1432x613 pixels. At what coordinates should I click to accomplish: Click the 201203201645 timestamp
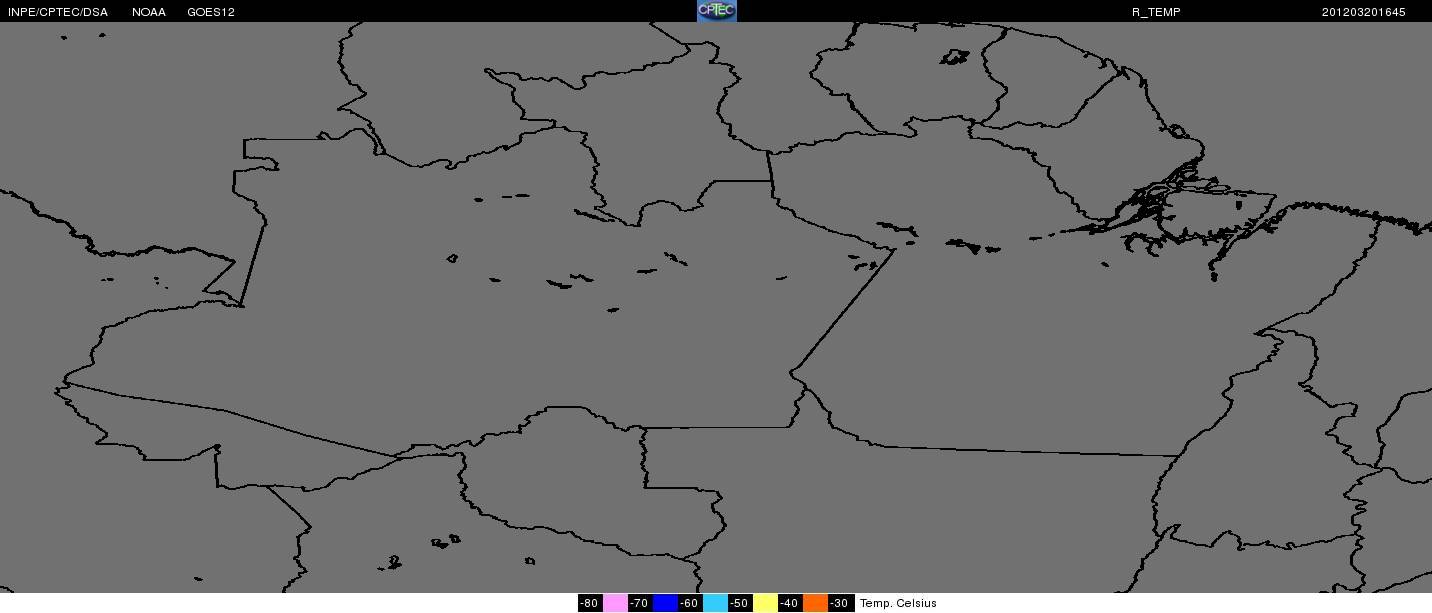1363,12
